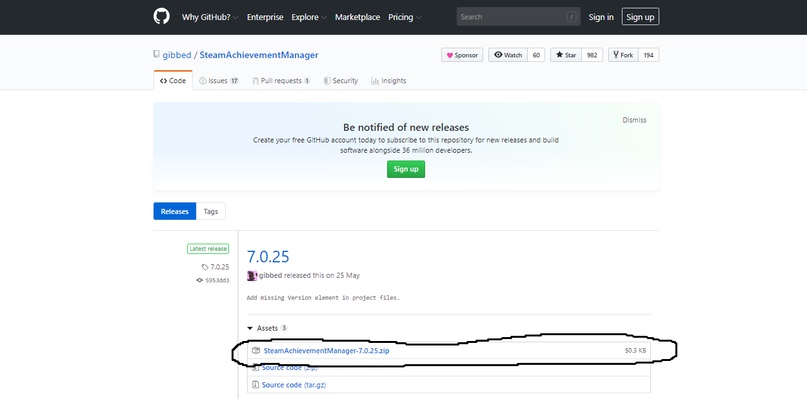The image size is (807, 399).
Task: Open the 7.0.25 release title
Action: (268, 256)
